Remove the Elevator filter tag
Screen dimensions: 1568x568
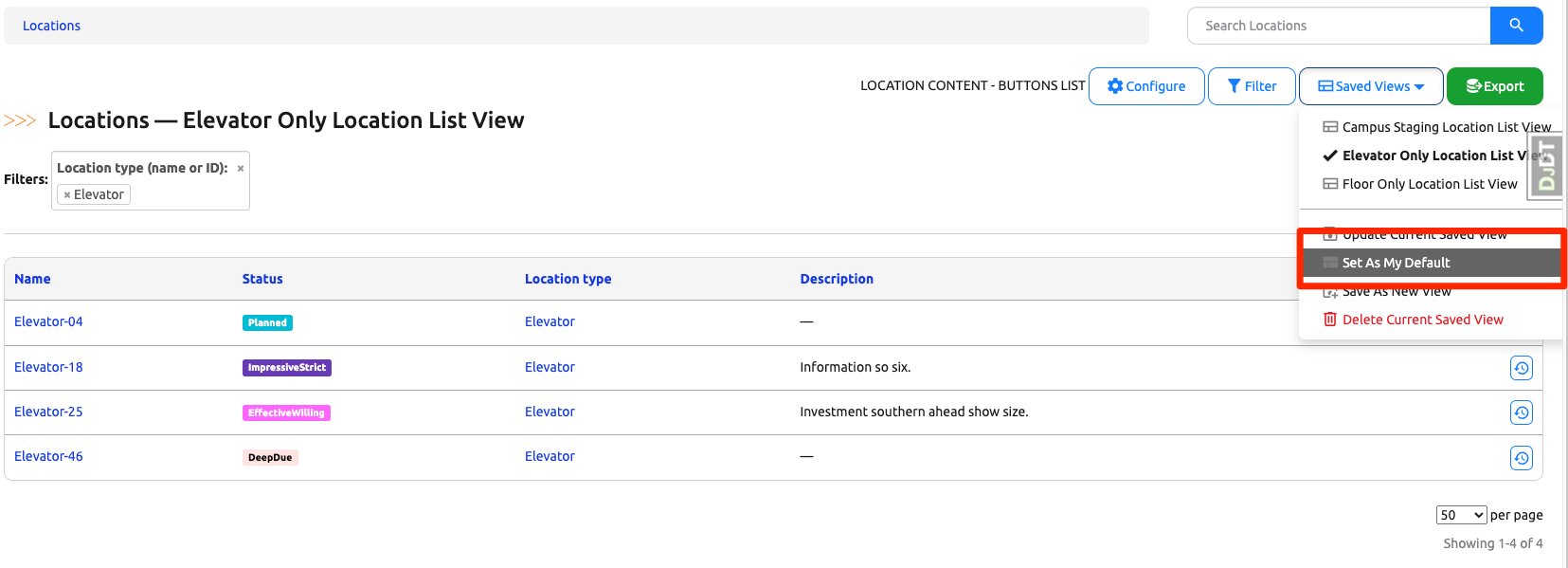67,195
